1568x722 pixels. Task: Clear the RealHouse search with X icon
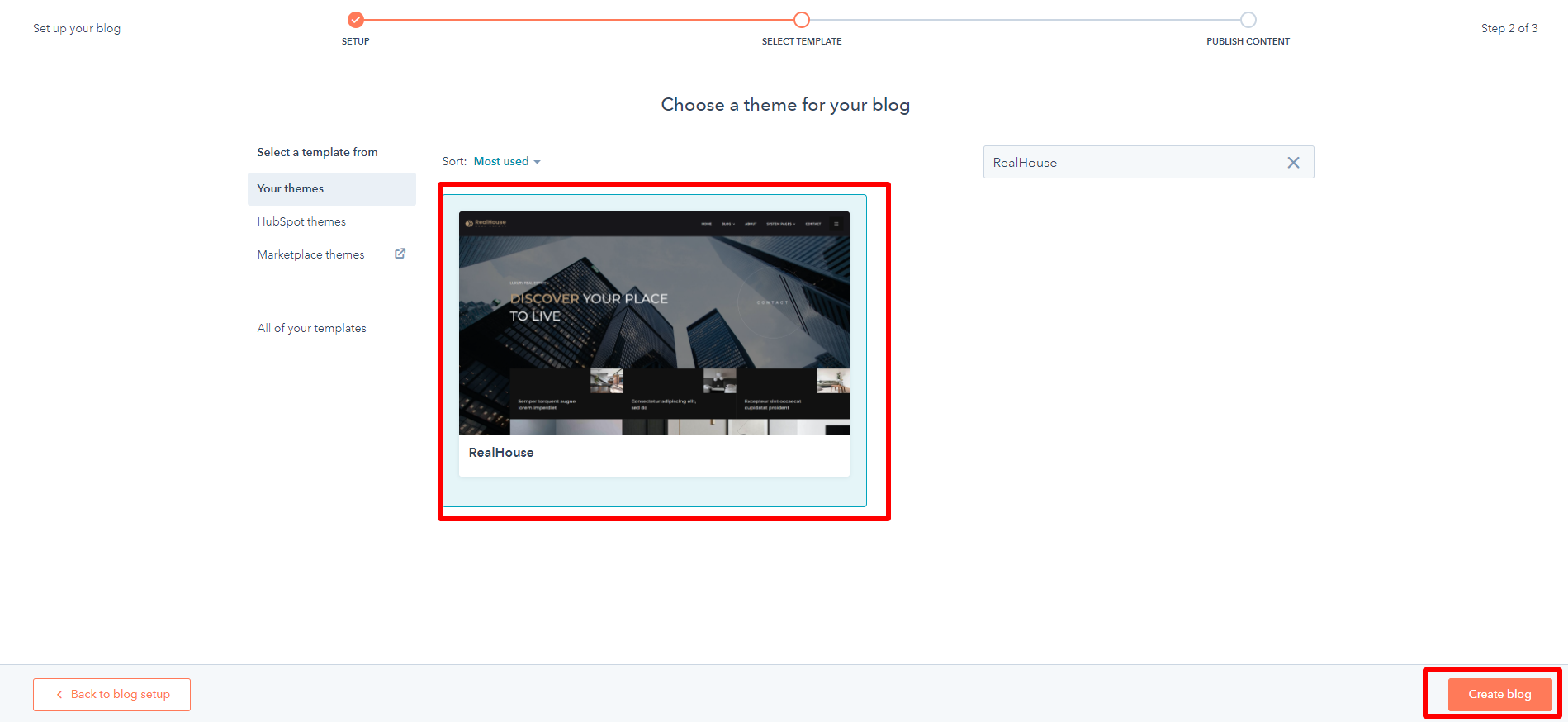pyautogui.click(x=1293, y=163)
